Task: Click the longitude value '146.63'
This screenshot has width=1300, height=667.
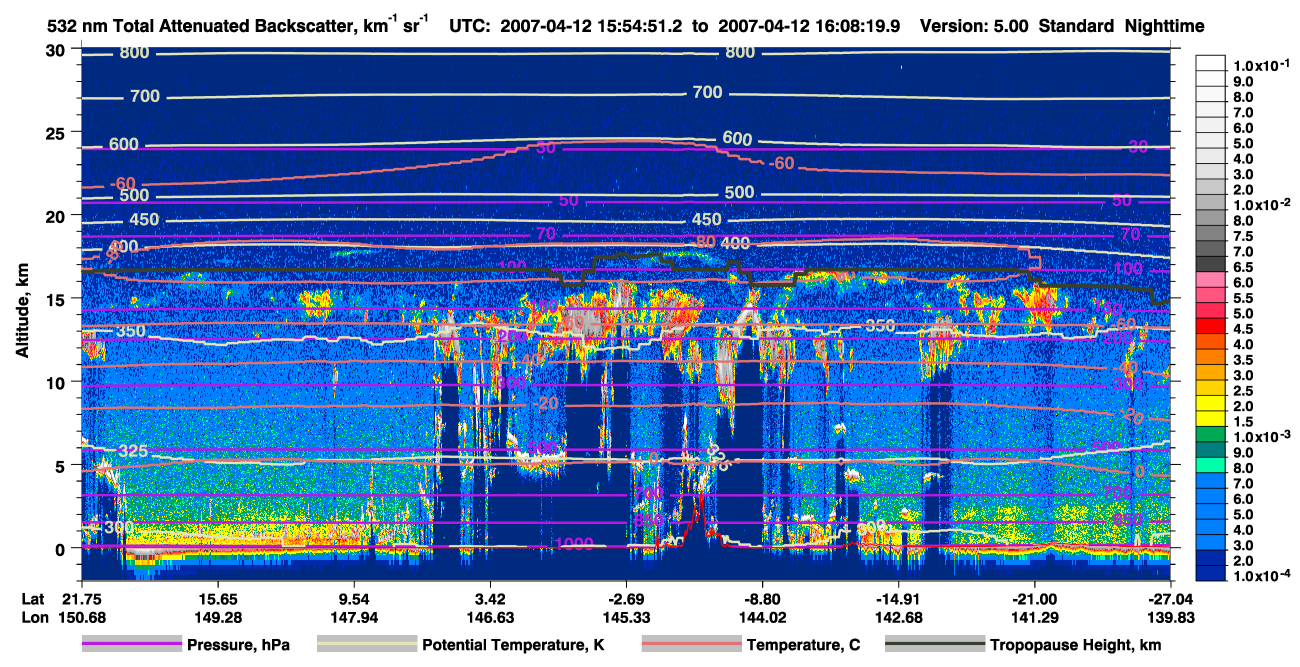Action: click(490, 618)
